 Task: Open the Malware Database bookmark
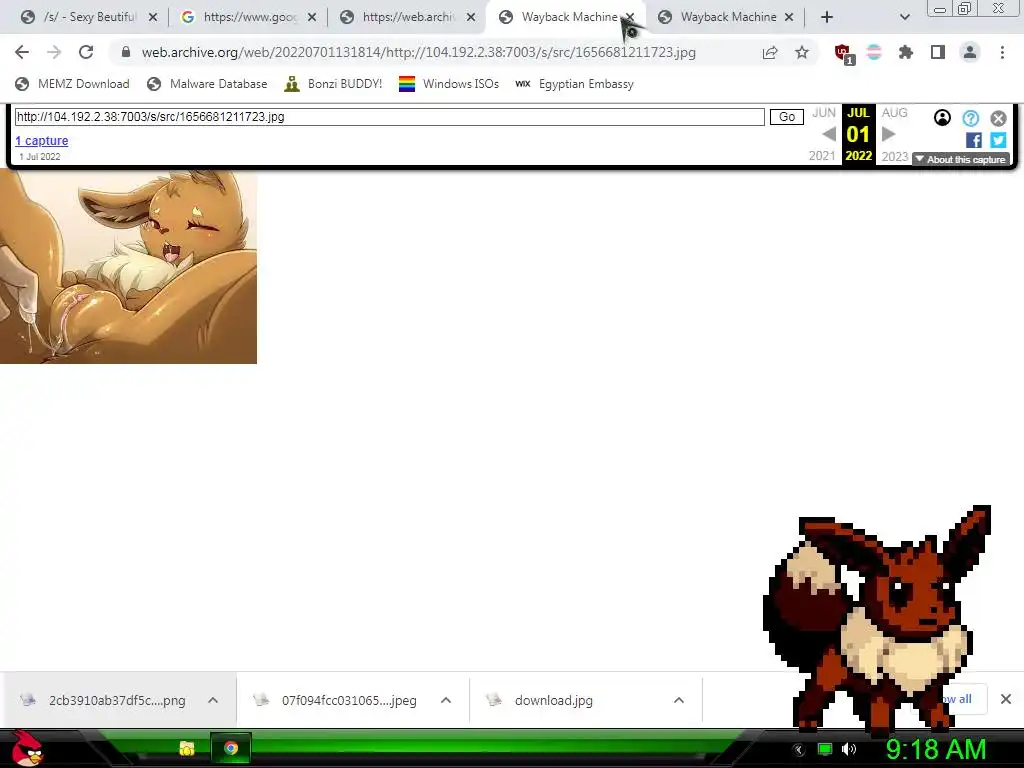[207, 84]
